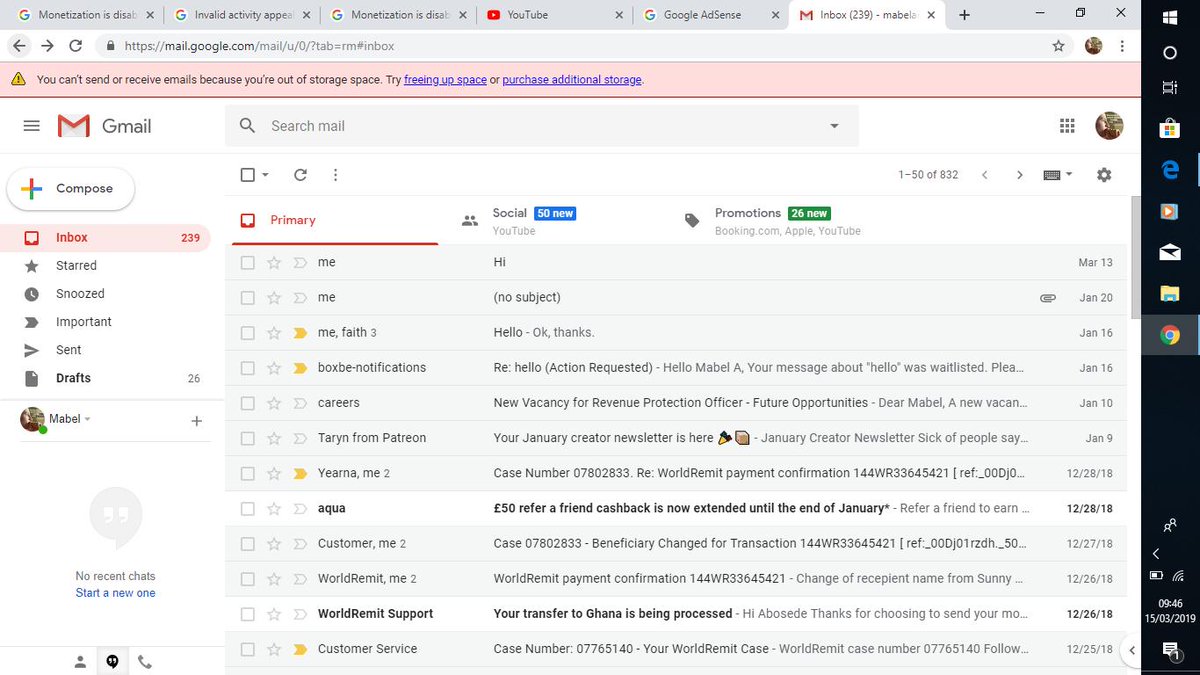This screenshot has height=675, width=1200.
Task: Star the email from careers
Action: pos(274,403)
